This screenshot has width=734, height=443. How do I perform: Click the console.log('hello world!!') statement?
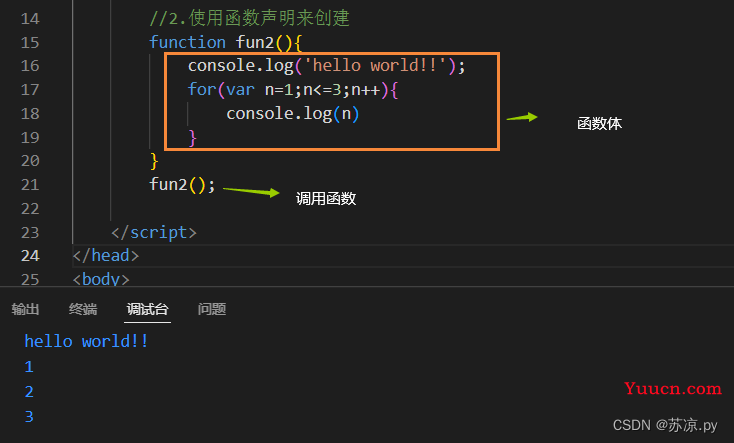click(326, 66)
